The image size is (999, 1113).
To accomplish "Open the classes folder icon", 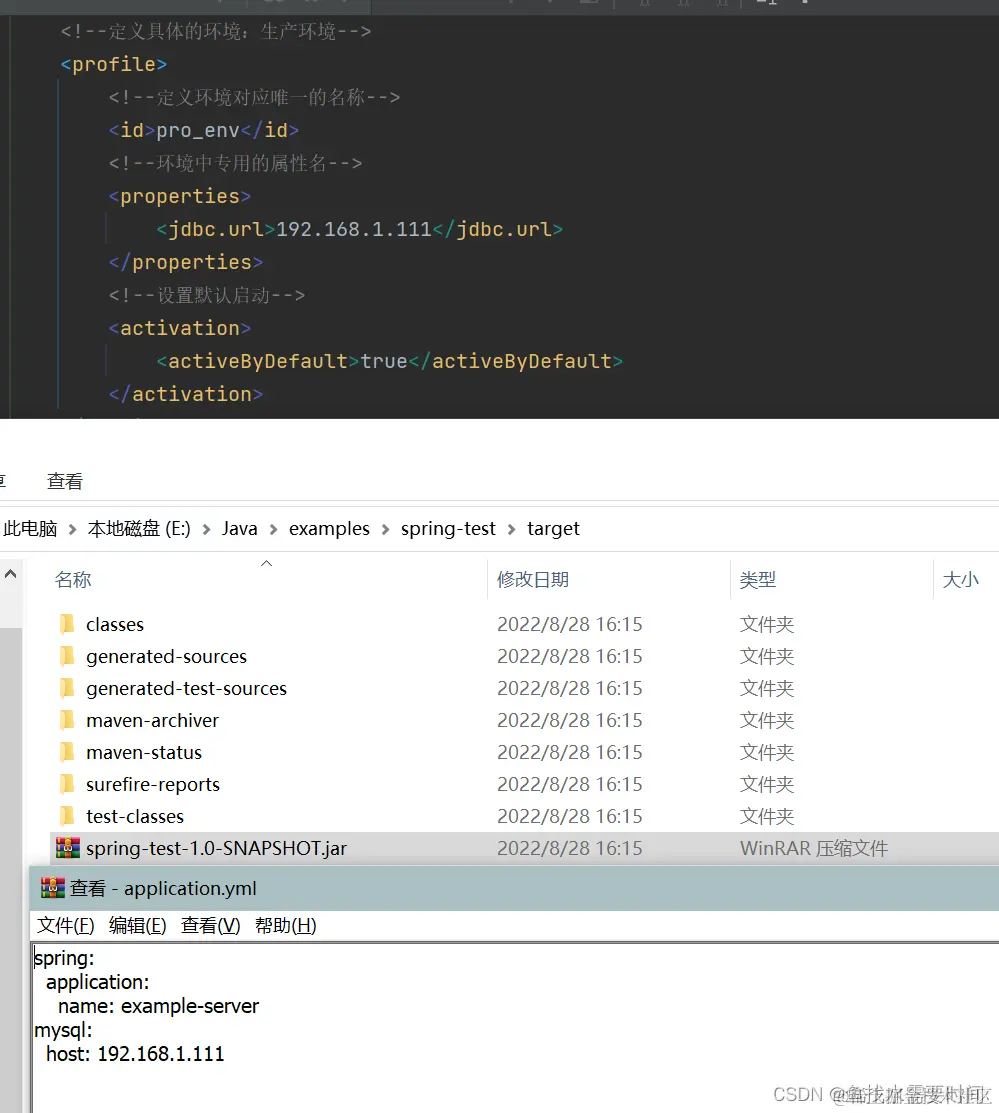I will (x=67, y=624).
